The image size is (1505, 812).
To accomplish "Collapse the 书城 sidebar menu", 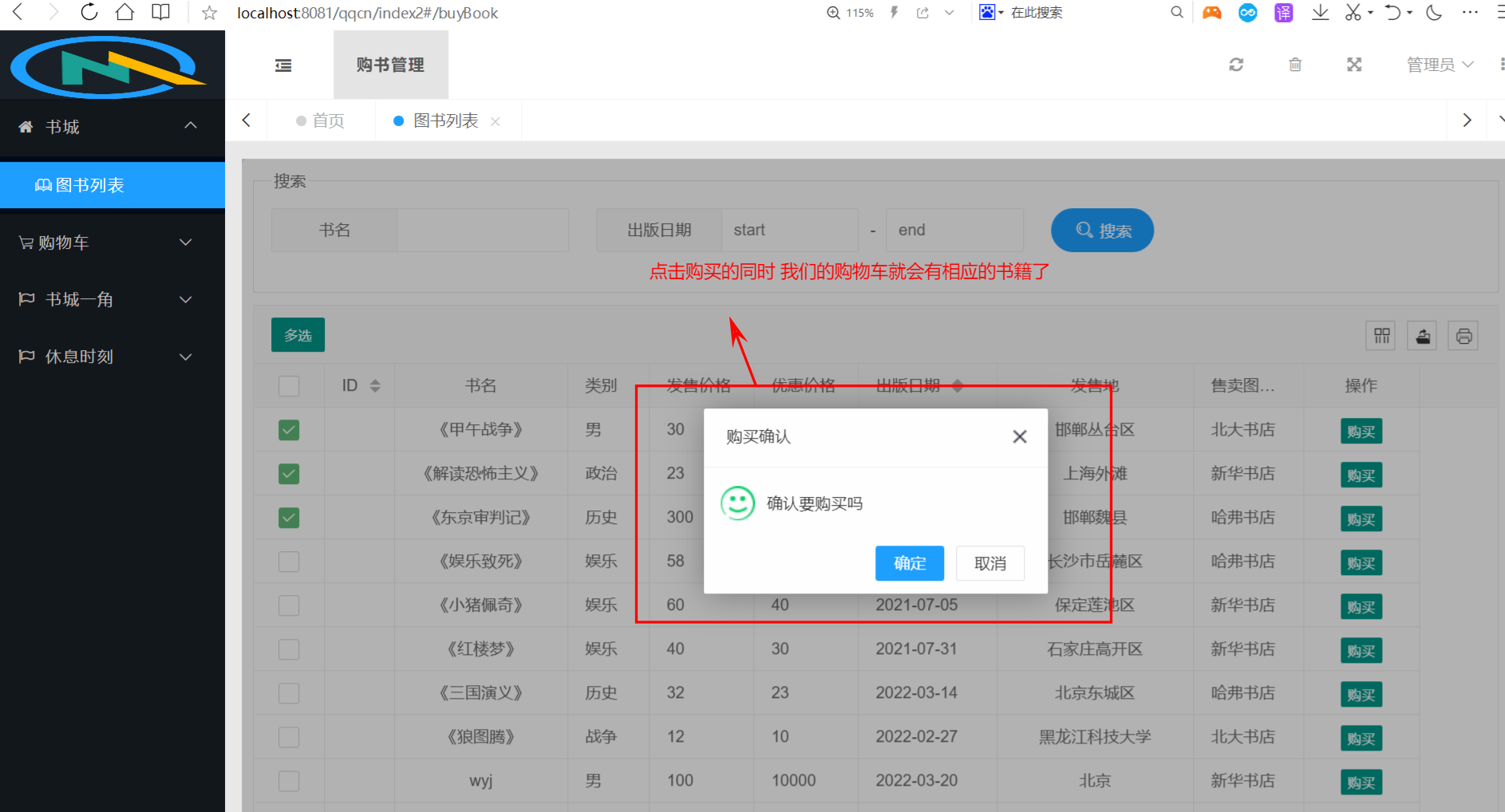I will (112, 127).
